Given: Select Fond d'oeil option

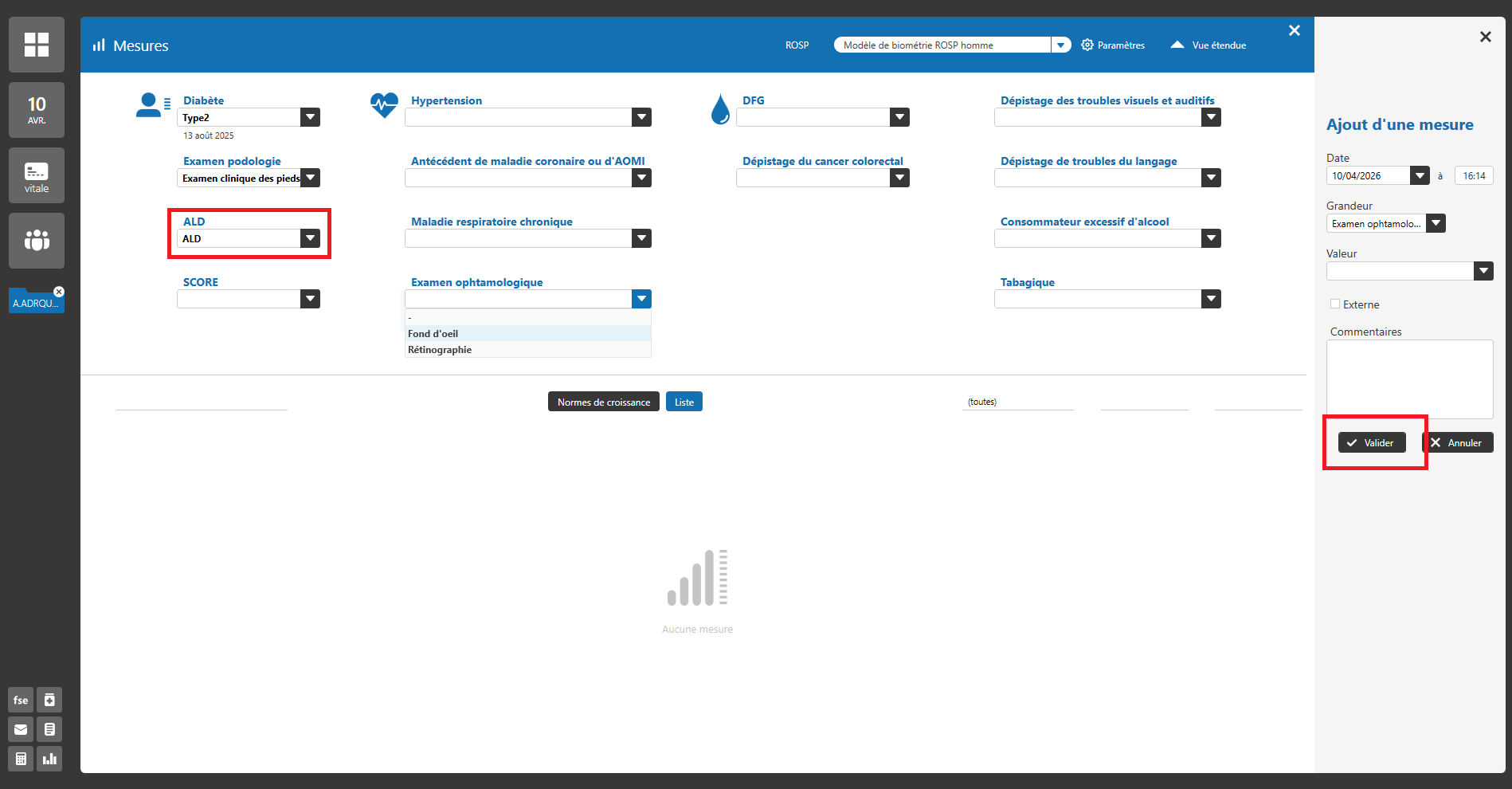Looking at the screenshot, I should point(433,334).
